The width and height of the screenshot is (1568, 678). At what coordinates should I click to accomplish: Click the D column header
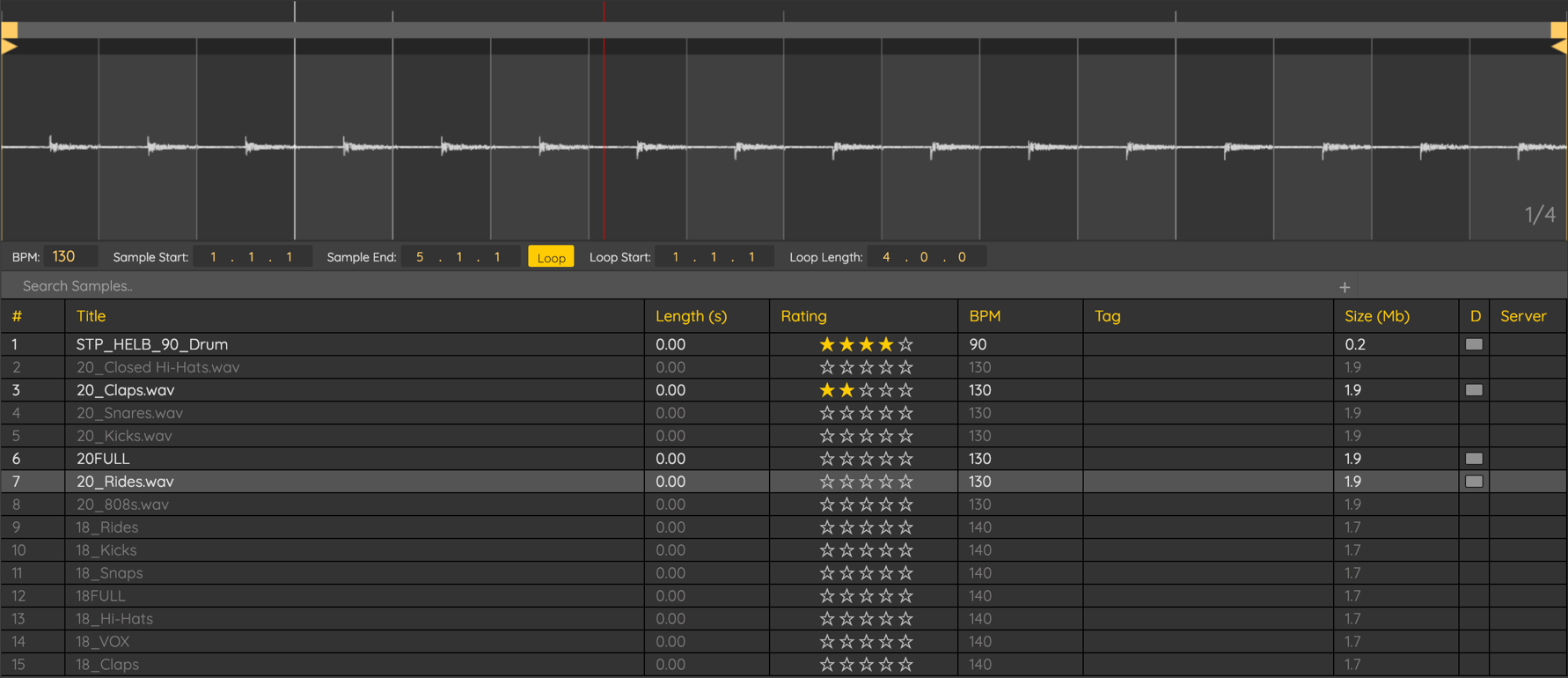(1476, 316)
